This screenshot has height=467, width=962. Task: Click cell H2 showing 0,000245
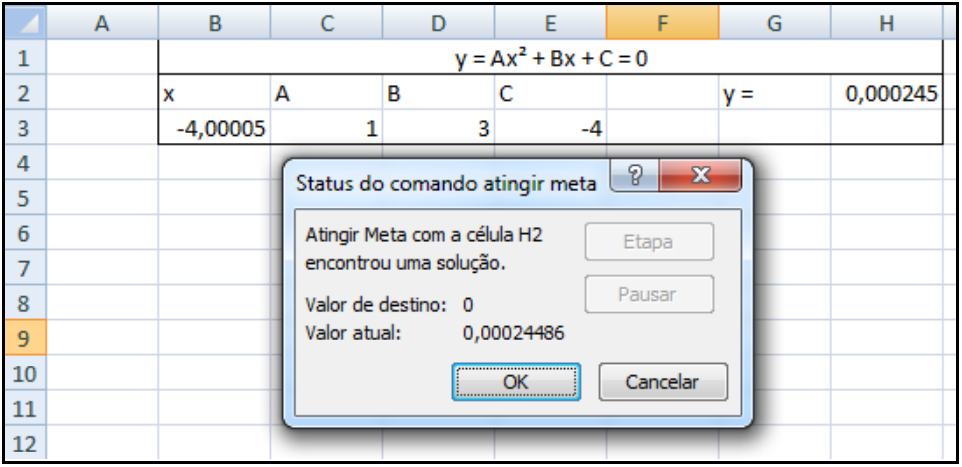[x=885, y=94]
